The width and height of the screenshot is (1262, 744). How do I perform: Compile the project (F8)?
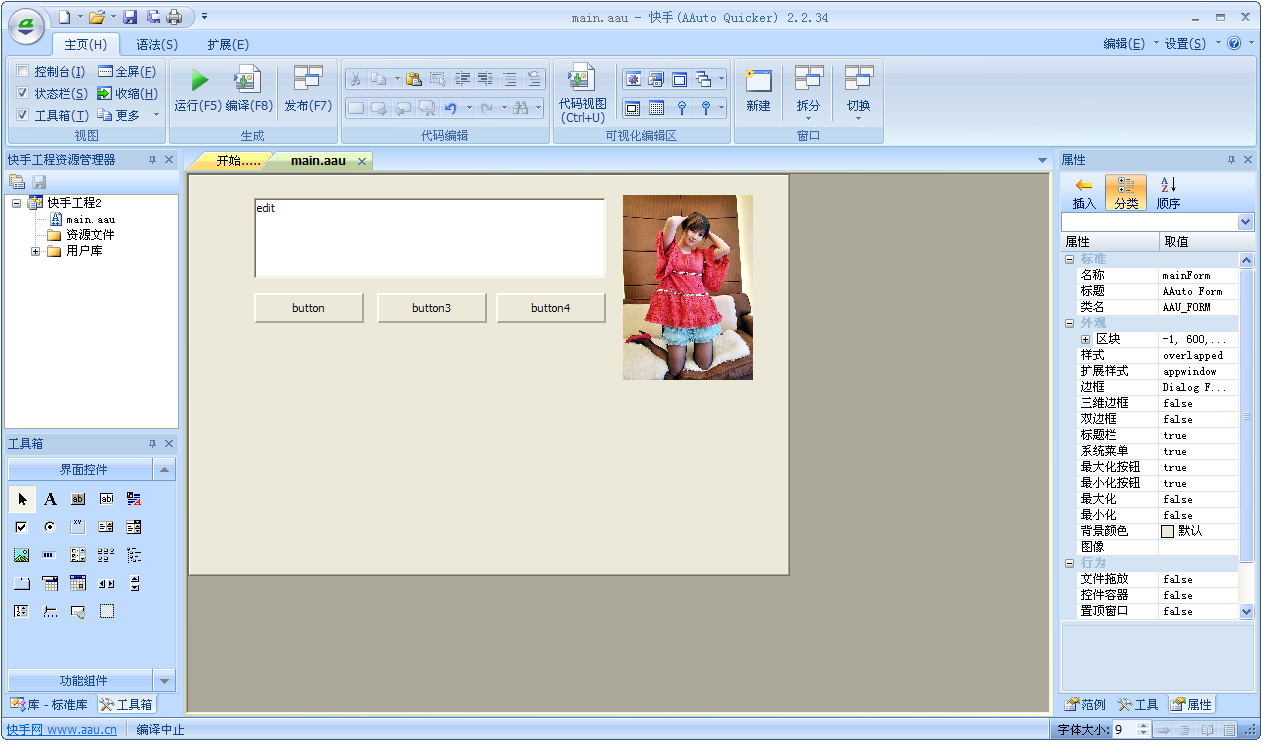click(x=248, y=89)
